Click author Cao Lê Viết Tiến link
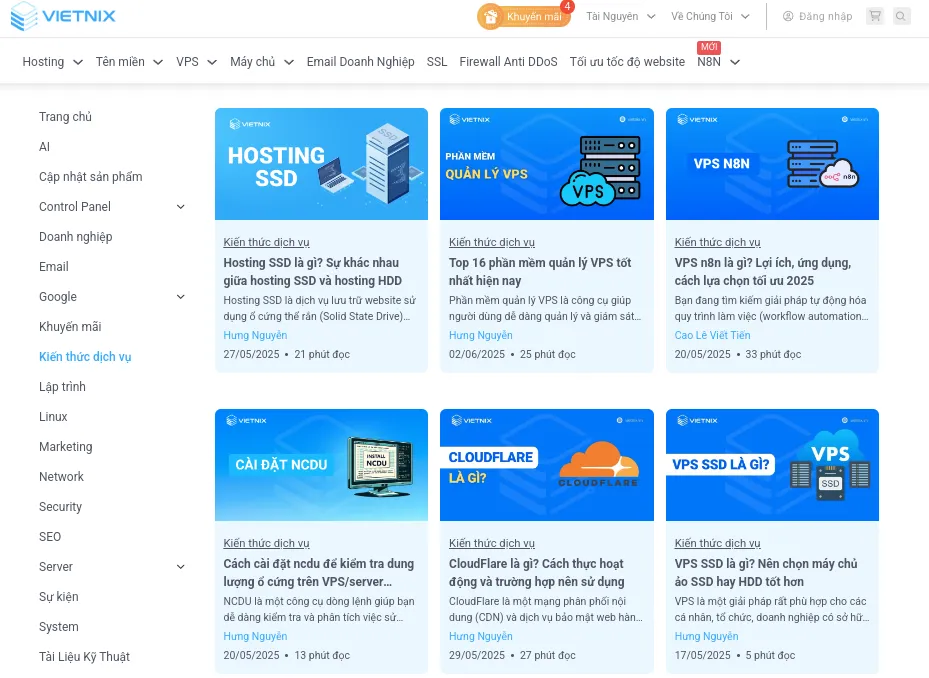Image resolution: width=929 pixels, height=678 pixels. [x=712, y=336]
